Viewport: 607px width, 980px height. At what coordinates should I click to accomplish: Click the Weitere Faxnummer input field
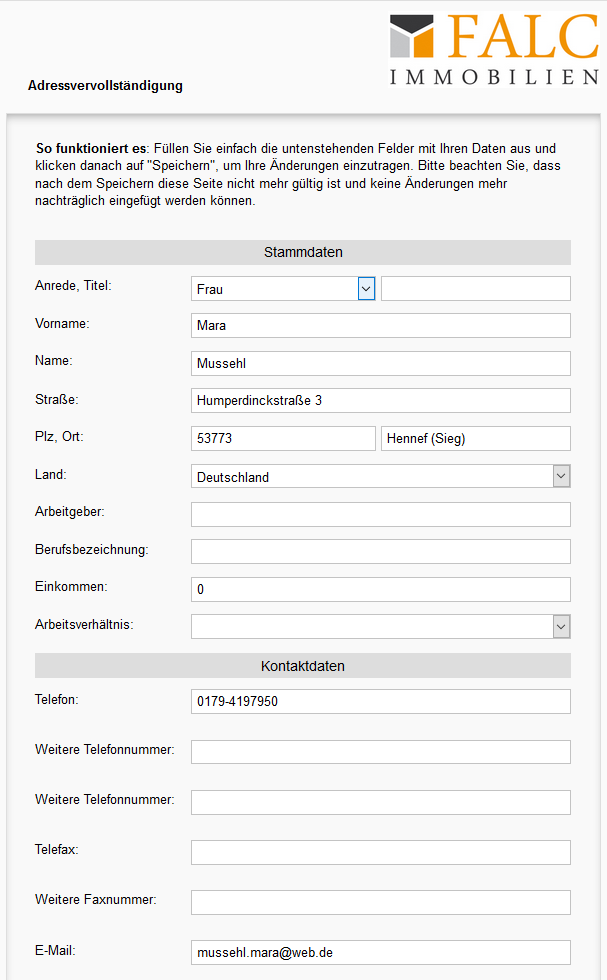(380, 902)
